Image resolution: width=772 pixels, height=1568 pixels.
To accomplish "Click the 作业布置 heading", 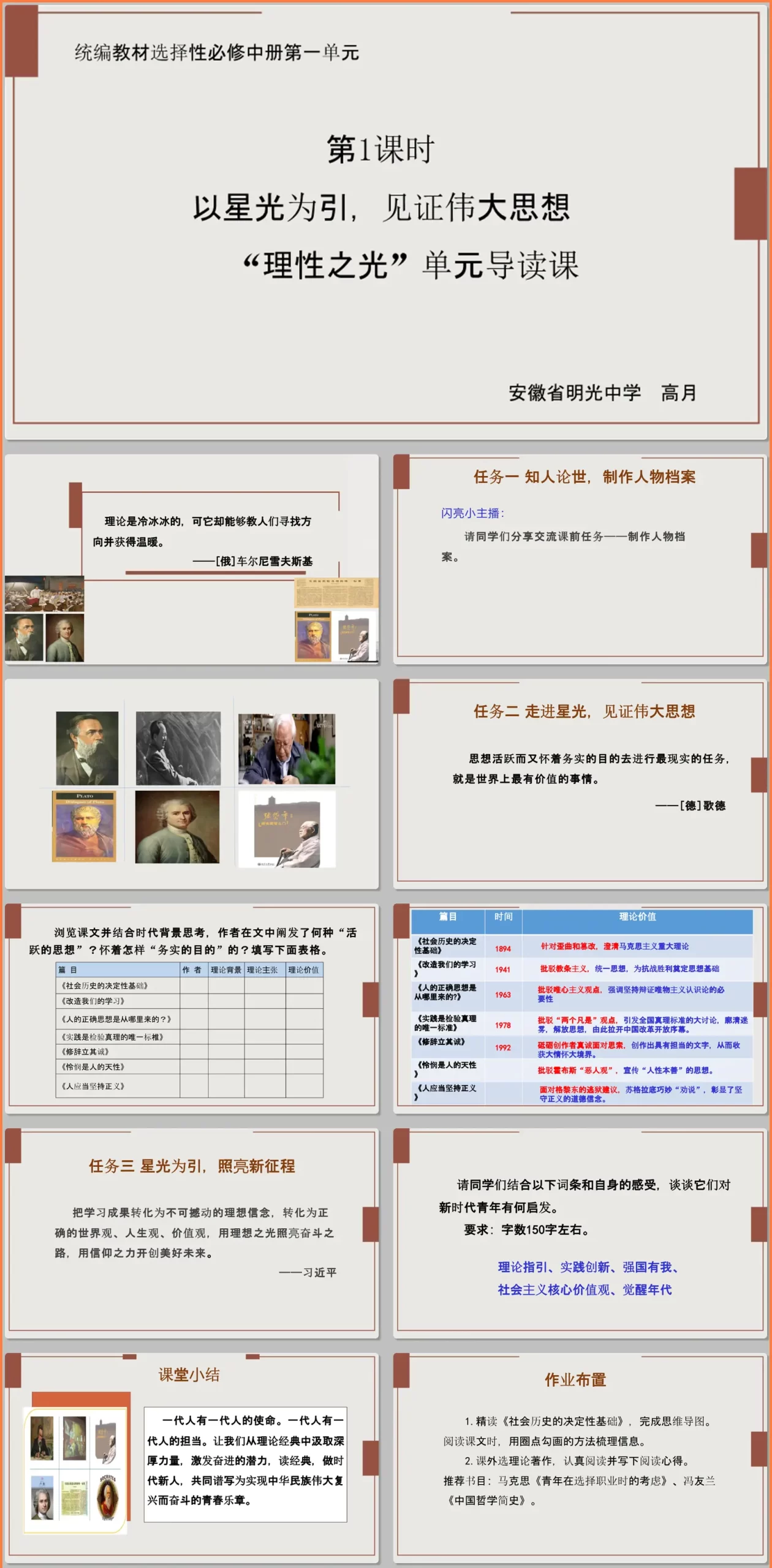I will 575,1379.
